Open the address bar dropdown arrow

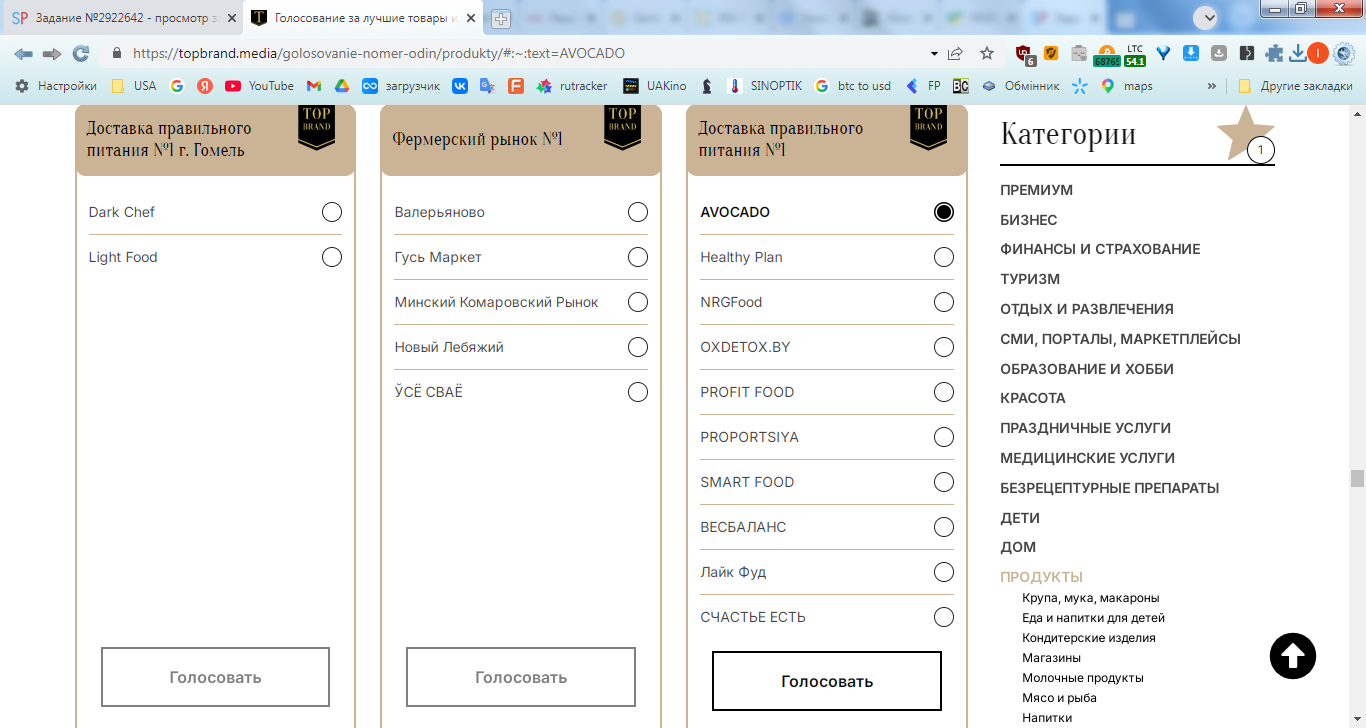(x=934, y=54)
